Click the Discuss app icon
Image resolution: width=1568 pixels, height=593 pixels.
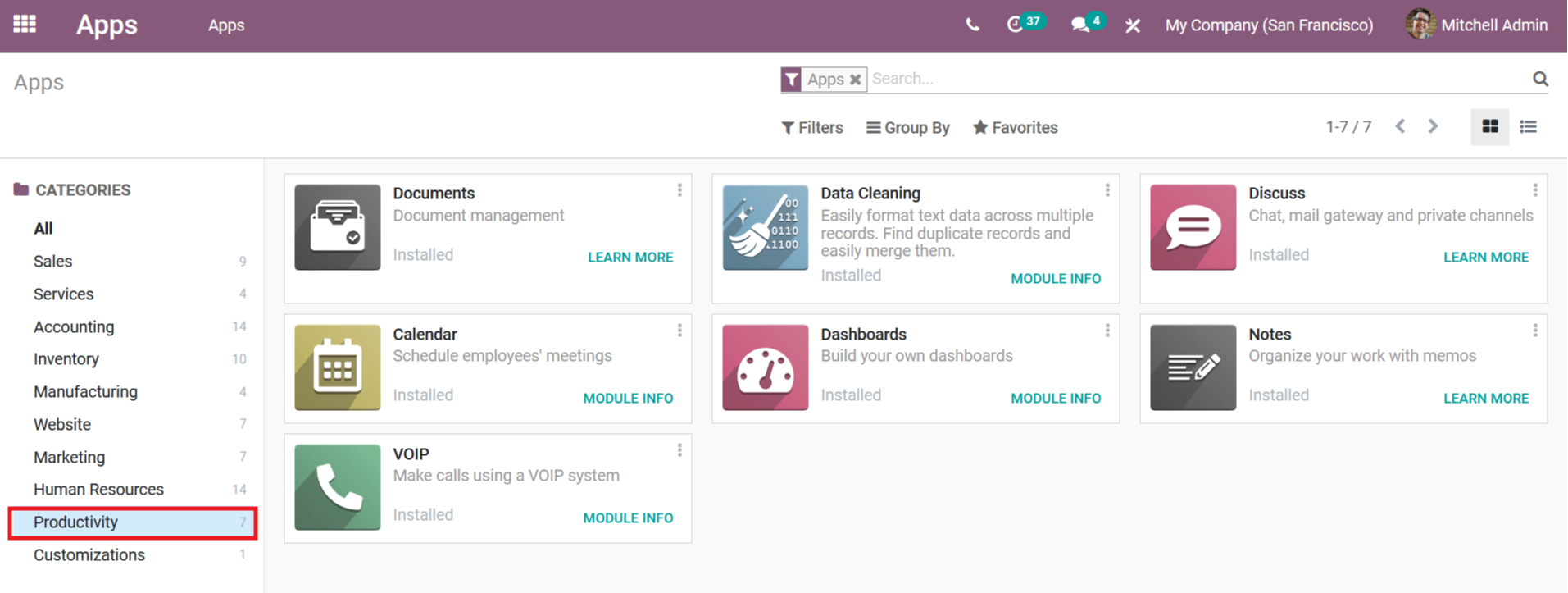[x=1193, y=227]
